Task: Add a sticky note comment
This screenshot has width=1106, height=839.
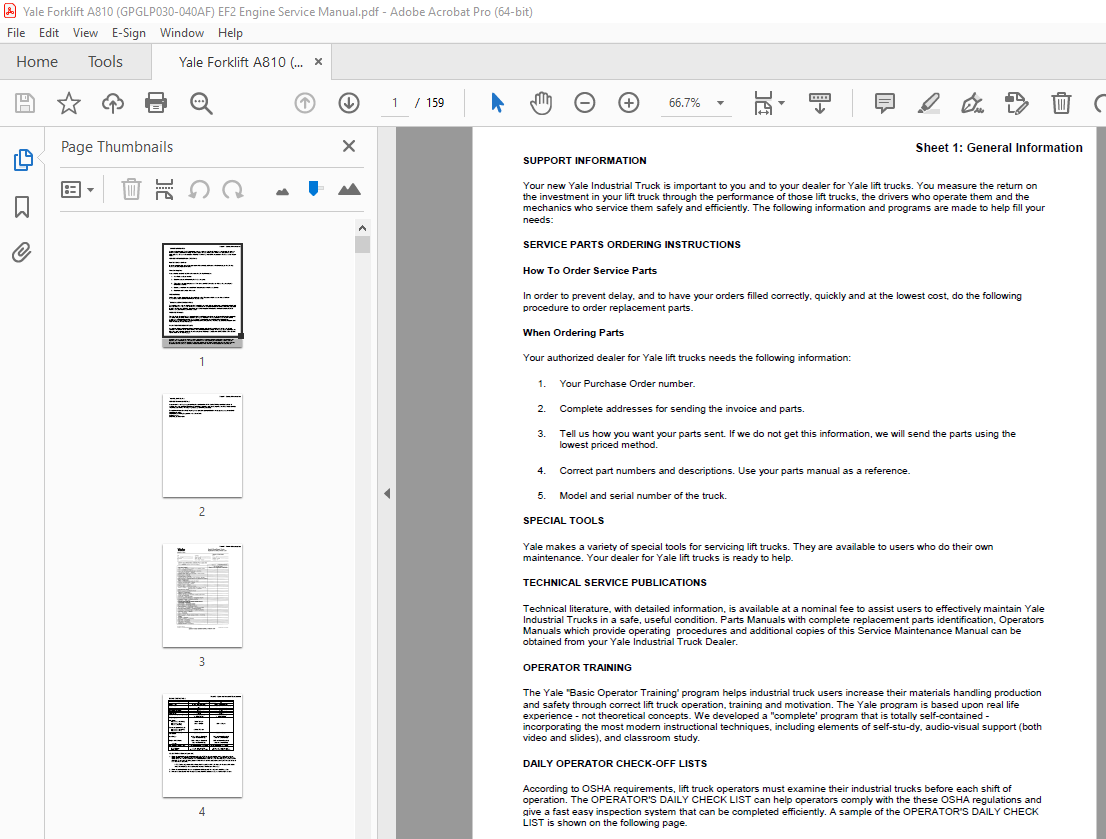Action: pos(885,103)
